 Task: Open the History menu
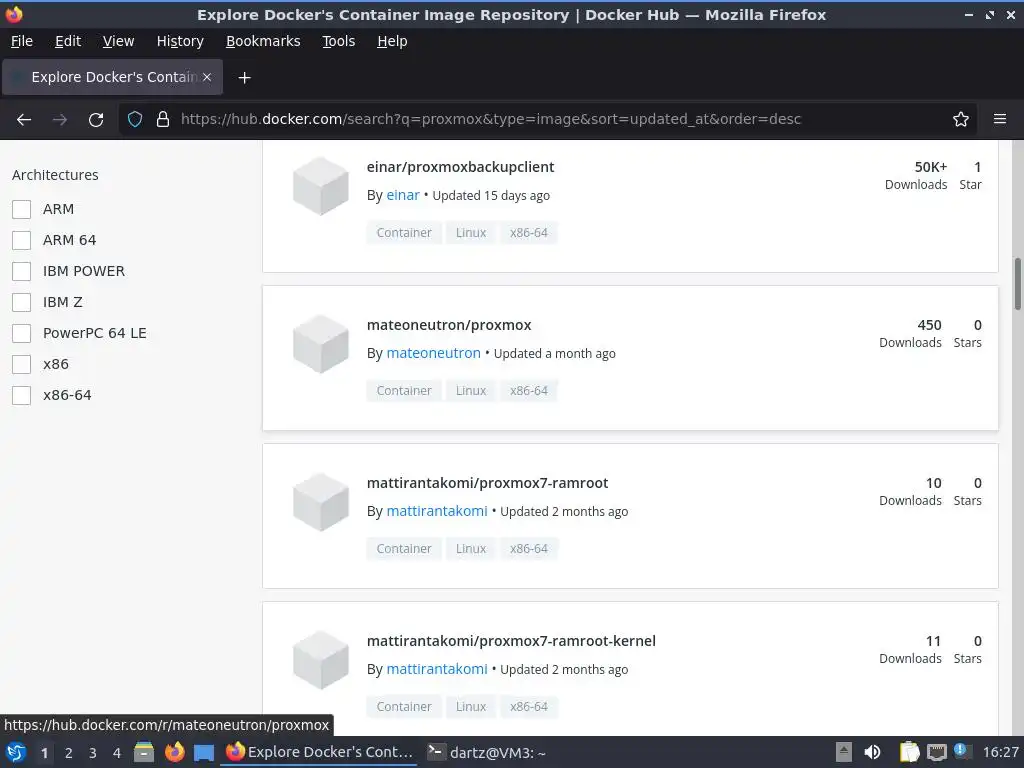coord(180,41)
